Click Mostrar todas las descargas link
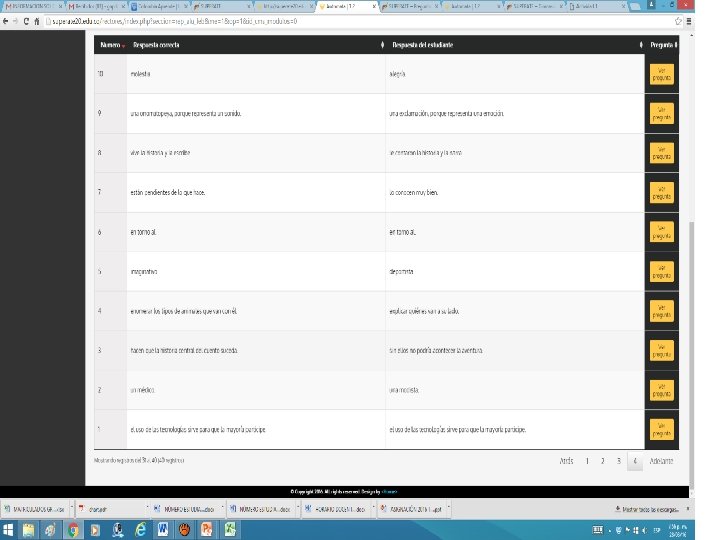720x540 pixels. [x=647, y=509]
